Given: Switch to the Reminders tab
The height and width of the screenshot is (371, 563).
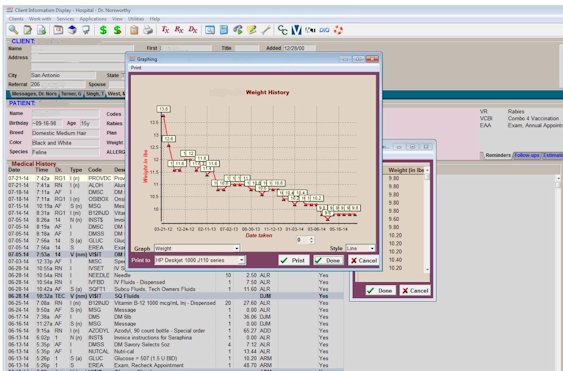Looking at the screenshot, I should [498, 155].
